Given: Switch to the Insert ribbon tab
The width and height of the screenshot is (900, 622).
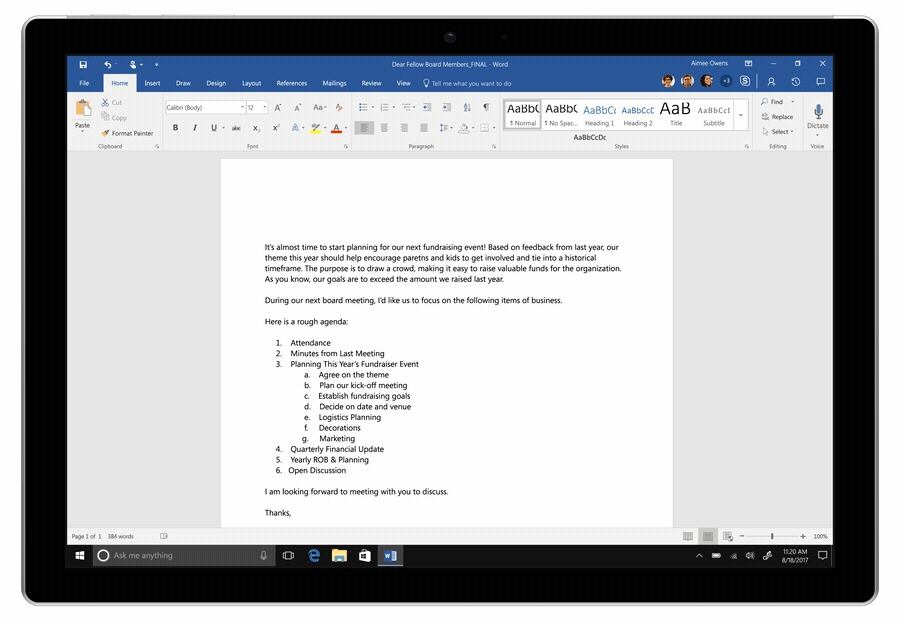Looking at the screenshot, I should click(152, 83).
